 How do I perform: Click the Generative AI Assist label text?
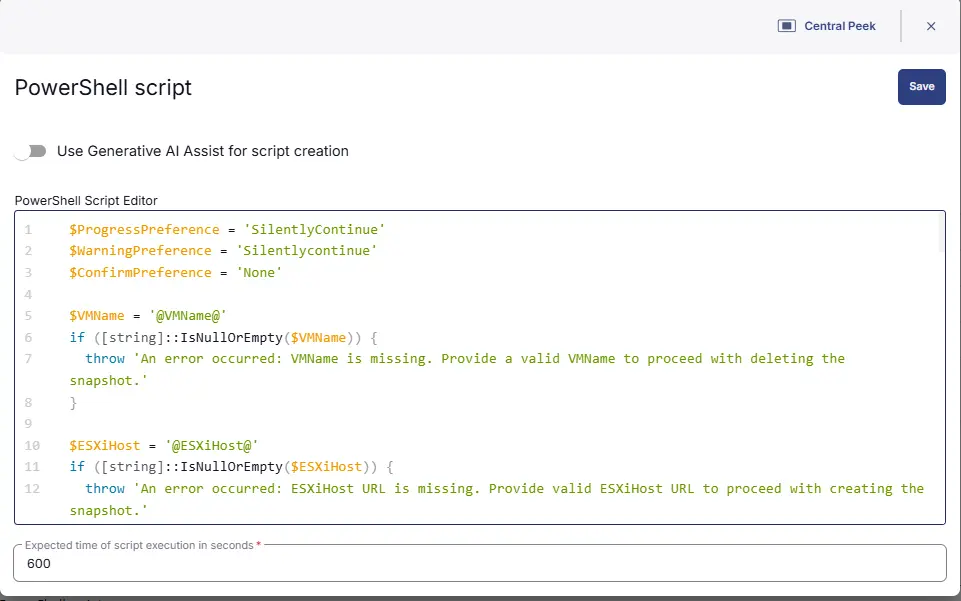[x=202, y=151]
